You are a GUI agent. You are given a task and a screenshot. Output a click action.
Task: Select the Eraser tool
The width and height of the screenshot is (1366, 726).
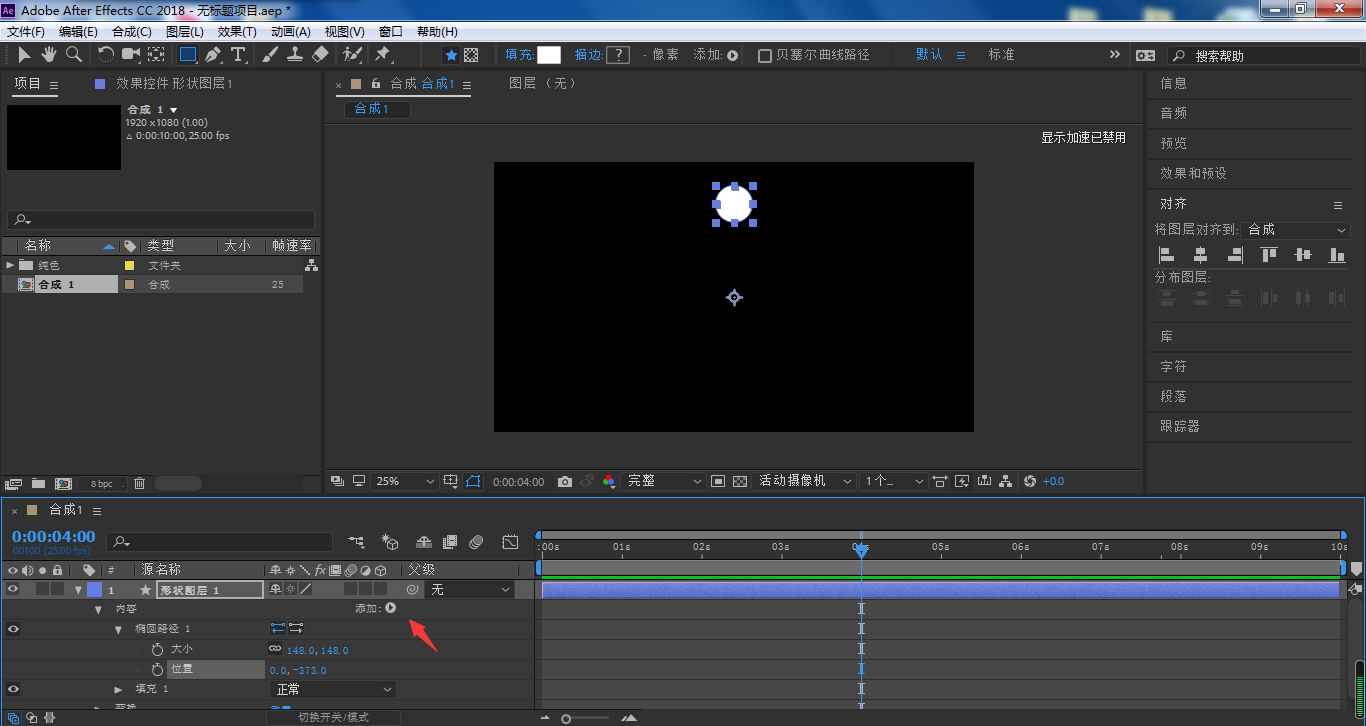[320, 55]
